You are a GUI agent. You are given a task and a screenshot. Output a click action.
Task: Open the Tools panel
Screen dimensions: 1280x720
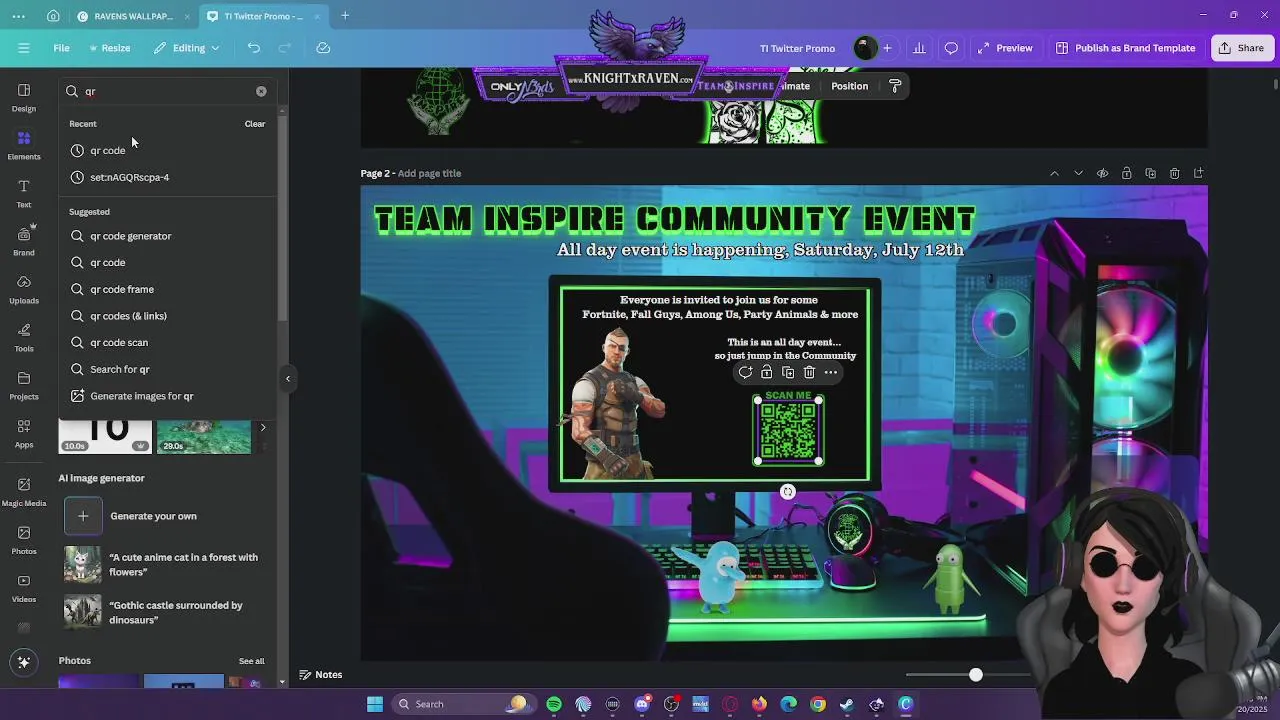click(24, 337)
